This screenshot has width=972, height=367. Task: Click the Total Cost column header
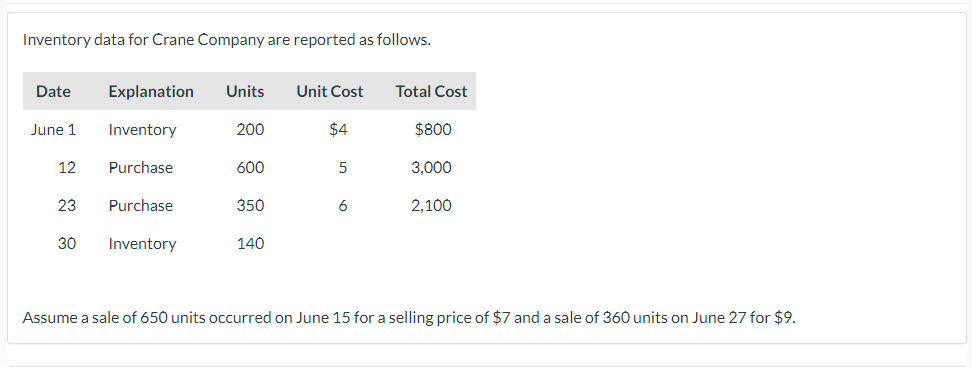coord(431,92)
